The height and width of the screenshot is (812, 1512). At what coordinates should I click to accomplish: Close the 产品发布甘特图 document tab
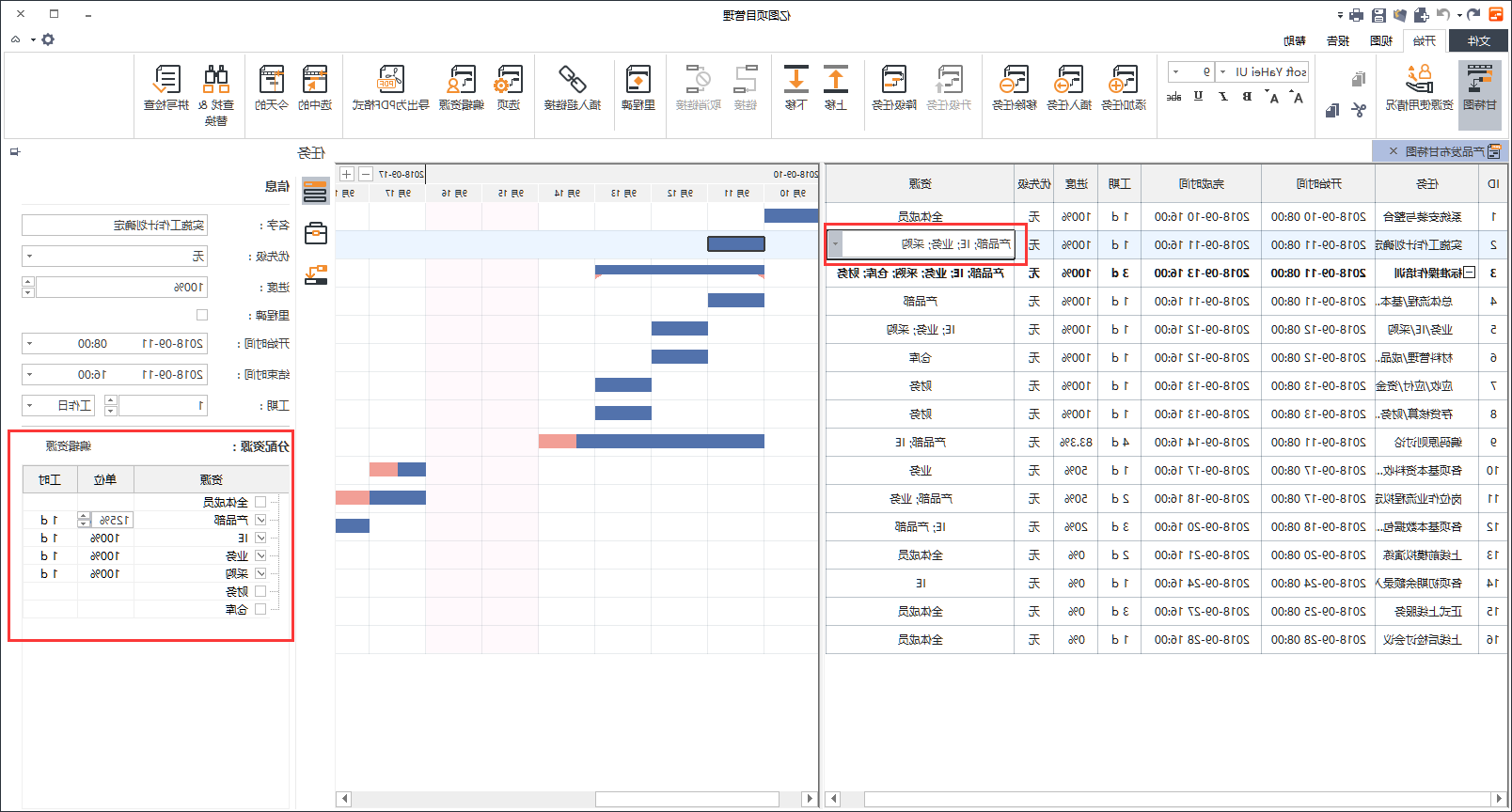click(x=1394, y=151)
